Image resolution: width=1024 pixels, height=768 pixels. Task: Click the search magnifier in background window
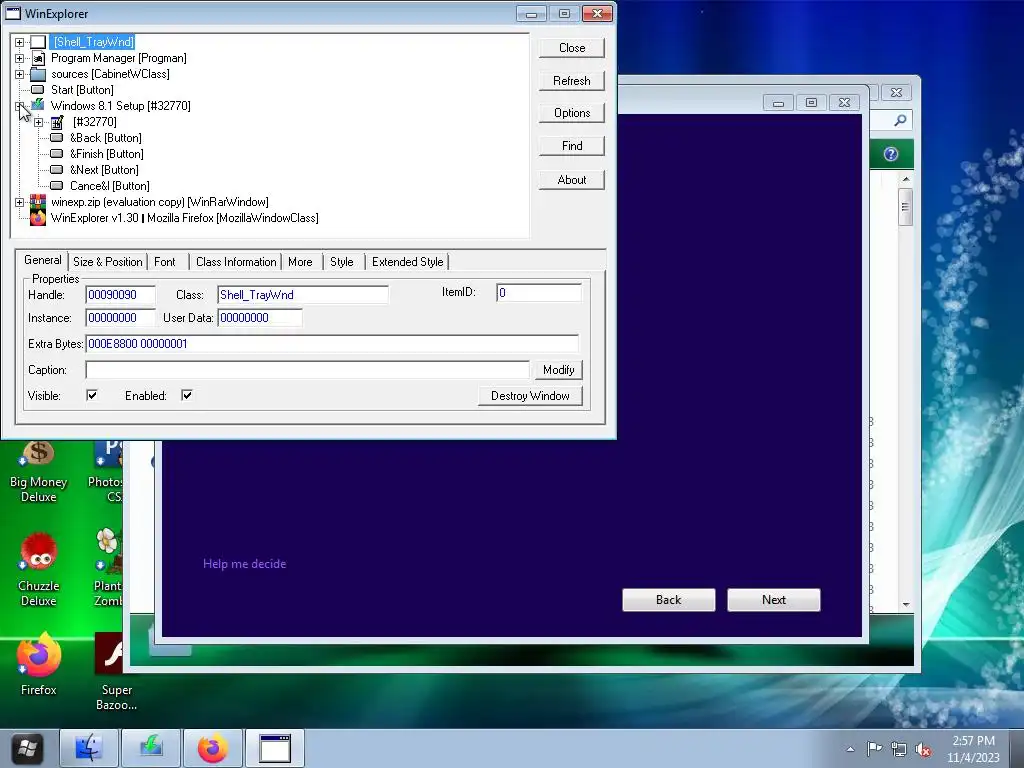click(x=900, y=120)
